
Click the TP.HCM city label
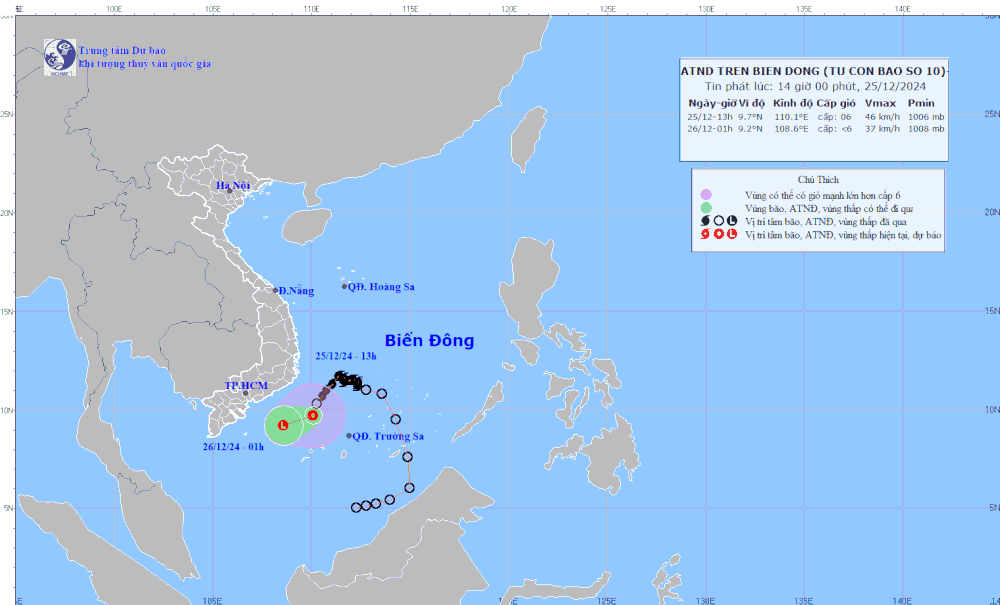point(243,385)
